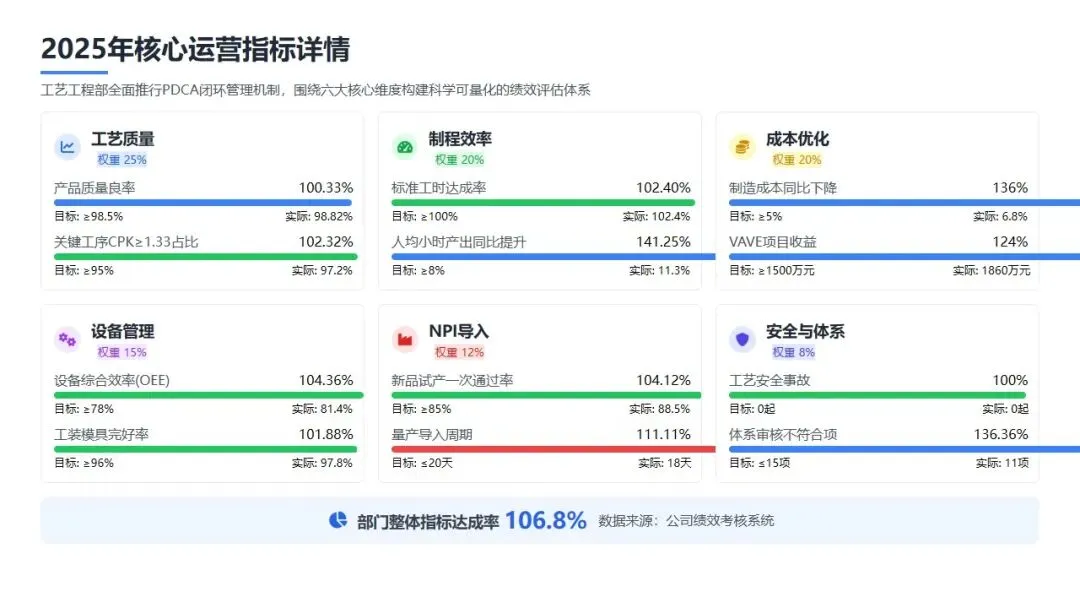This screenshot has height=608, width=1080.
Task: Click the 关键工序CPK≥1.33占比 metric label
Action: tap(126, 242)
